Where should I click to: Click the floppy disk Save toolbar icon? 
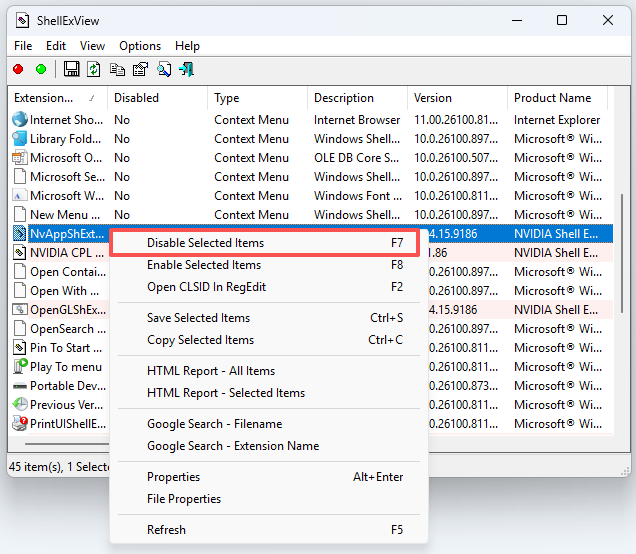(x=72, y=69)
